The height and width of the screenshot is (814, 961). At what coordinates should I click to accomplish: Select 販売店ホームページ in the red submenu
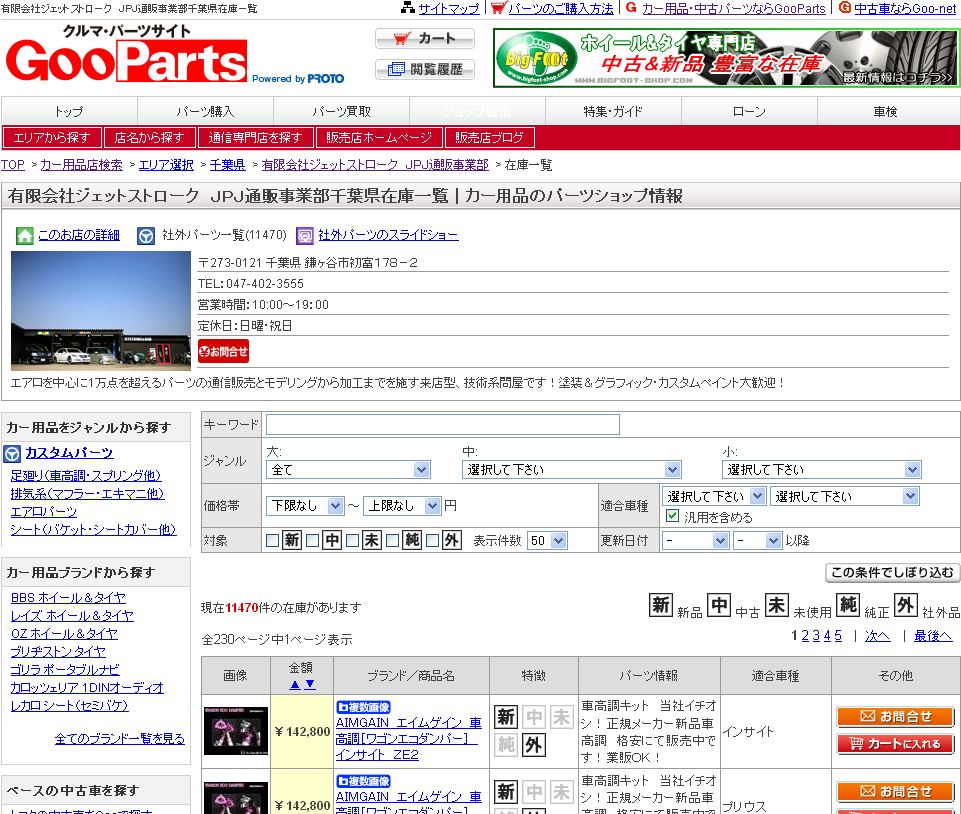click(x=379, y=138)
